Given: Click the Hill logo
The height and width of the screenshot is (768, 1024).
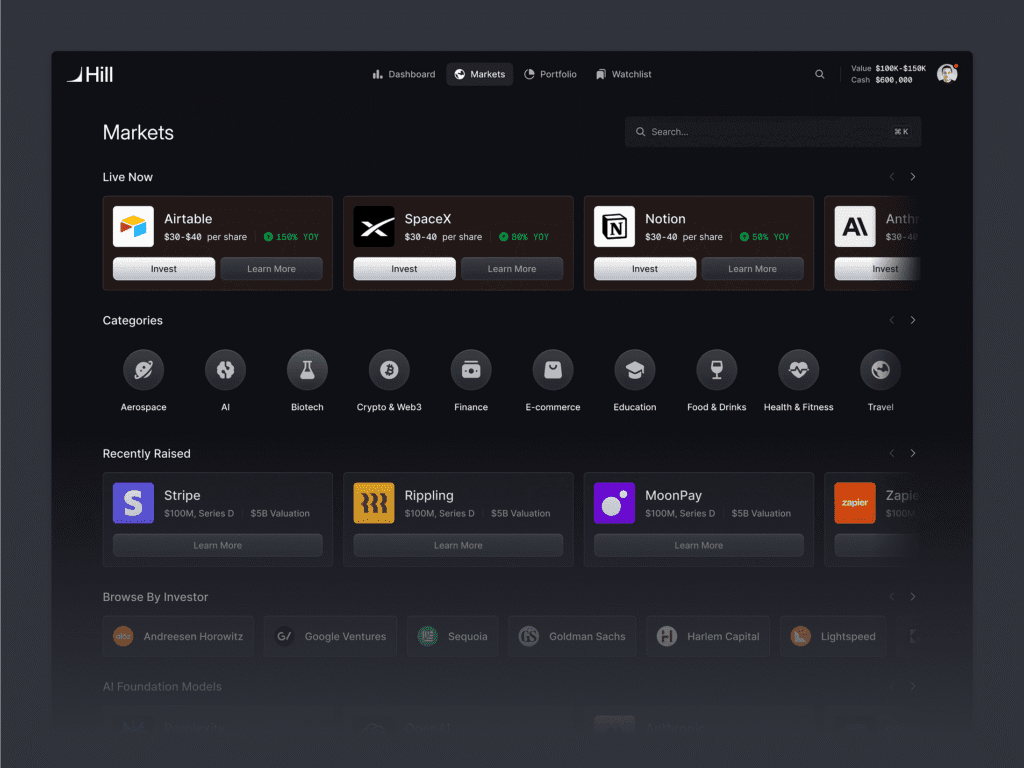Looking at the screenshot, I should (90, 74).
